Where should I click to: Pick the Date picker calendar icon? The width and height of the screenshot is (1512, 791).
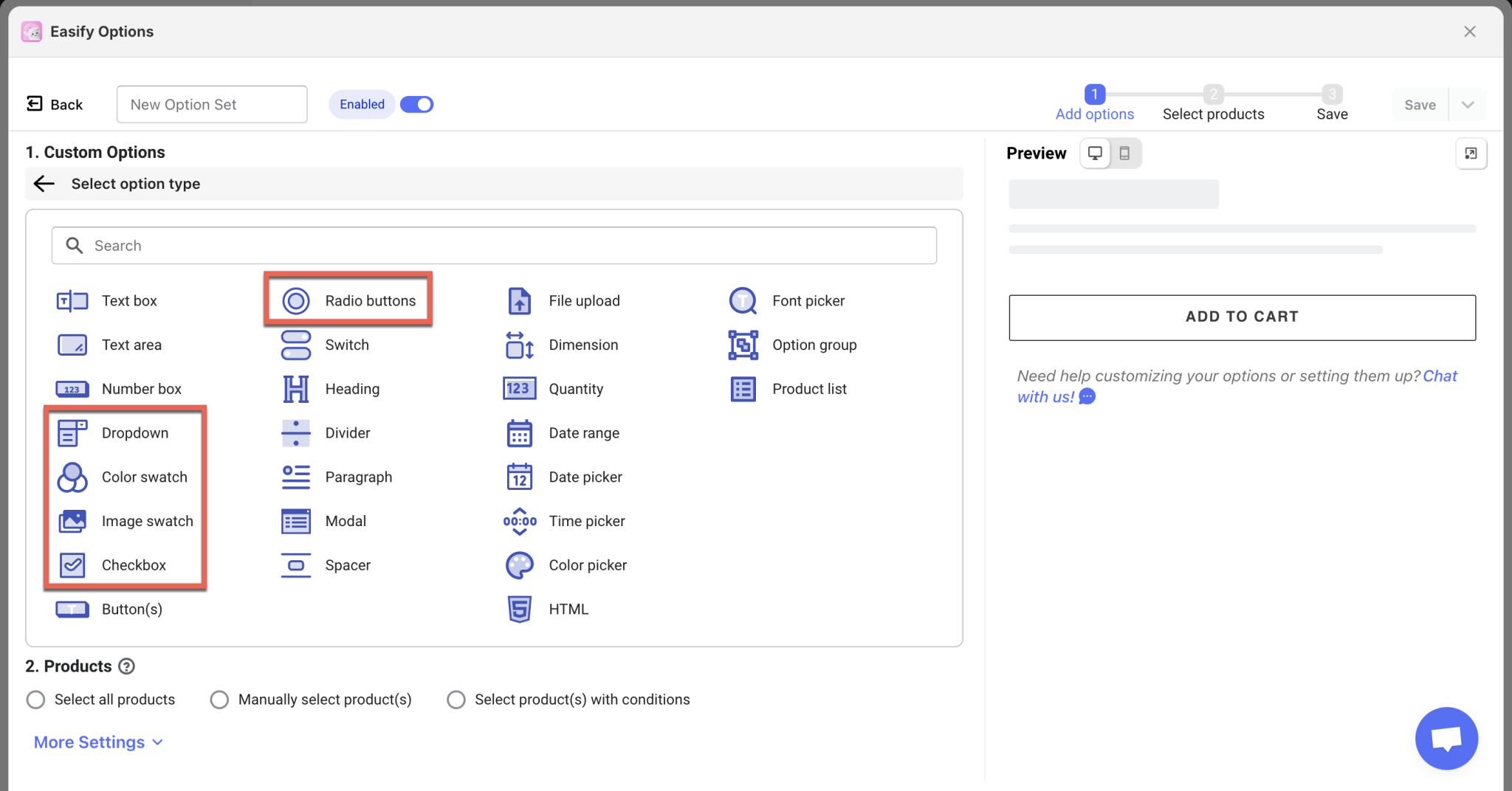tap(520, 477)
